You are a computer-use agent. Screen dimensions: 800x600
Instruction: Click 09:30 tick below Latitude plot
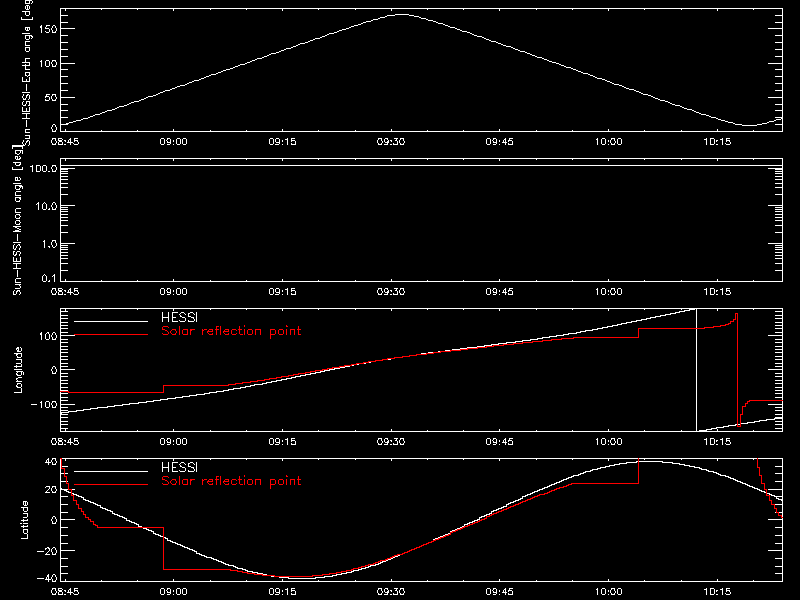click(x=391, y=592)
